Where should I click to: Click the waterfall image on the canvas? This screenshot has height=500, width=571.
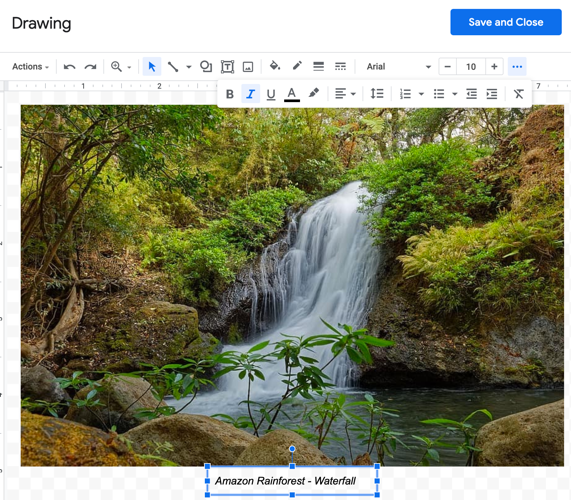pyautogui.click(x=292, y=286)
